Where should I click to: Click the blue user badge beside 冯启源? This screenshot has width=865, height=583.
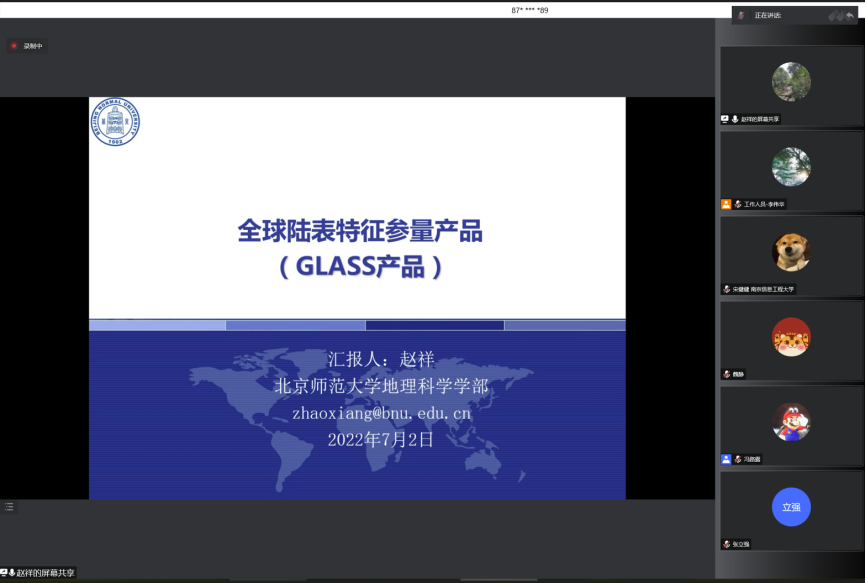click(x=726, y=459)
